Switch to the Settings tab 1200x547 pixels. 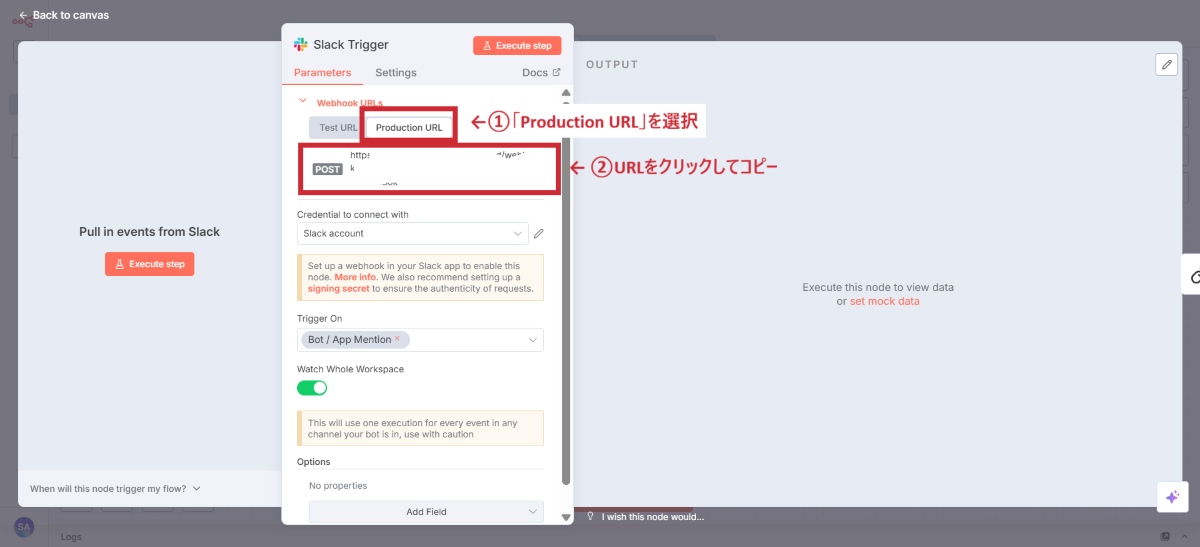coord(395,73)
